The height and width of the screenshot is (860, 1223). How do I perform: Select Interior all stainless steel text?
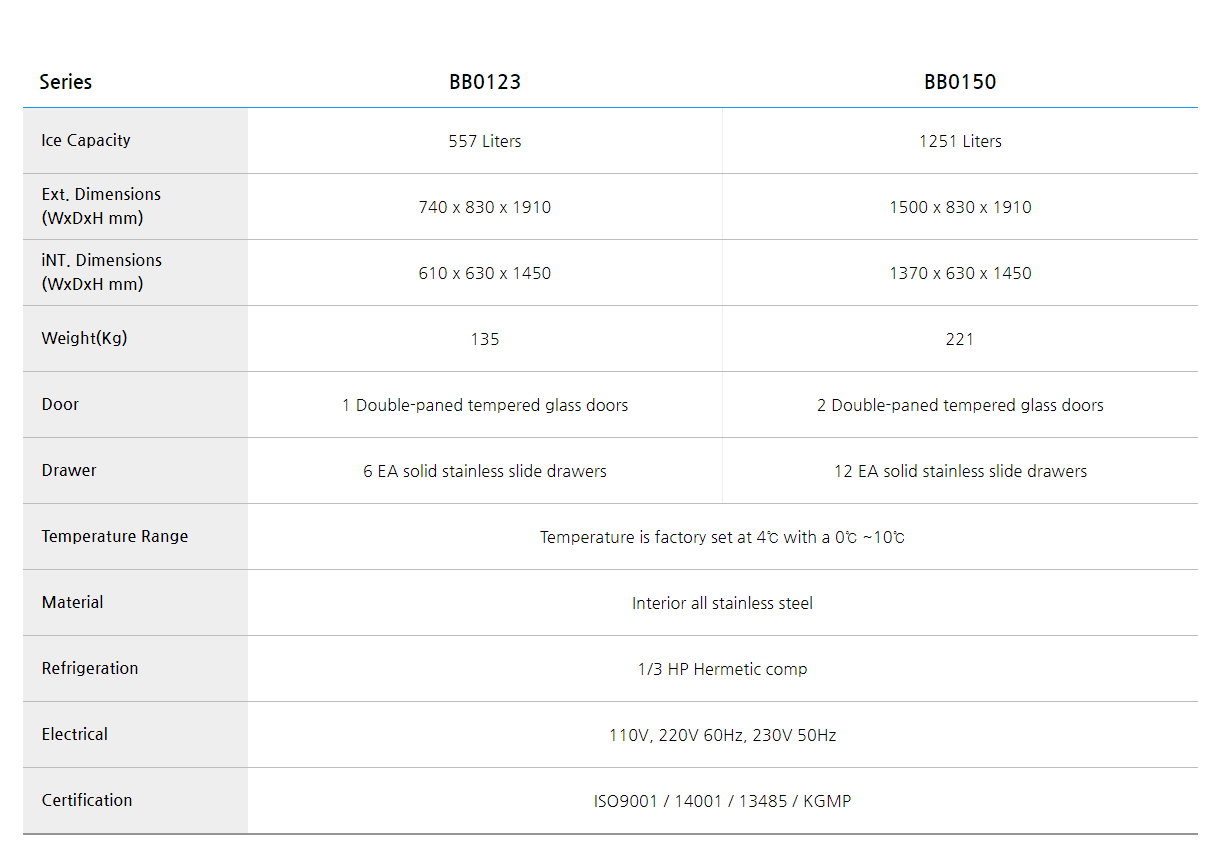coord(722,603)
